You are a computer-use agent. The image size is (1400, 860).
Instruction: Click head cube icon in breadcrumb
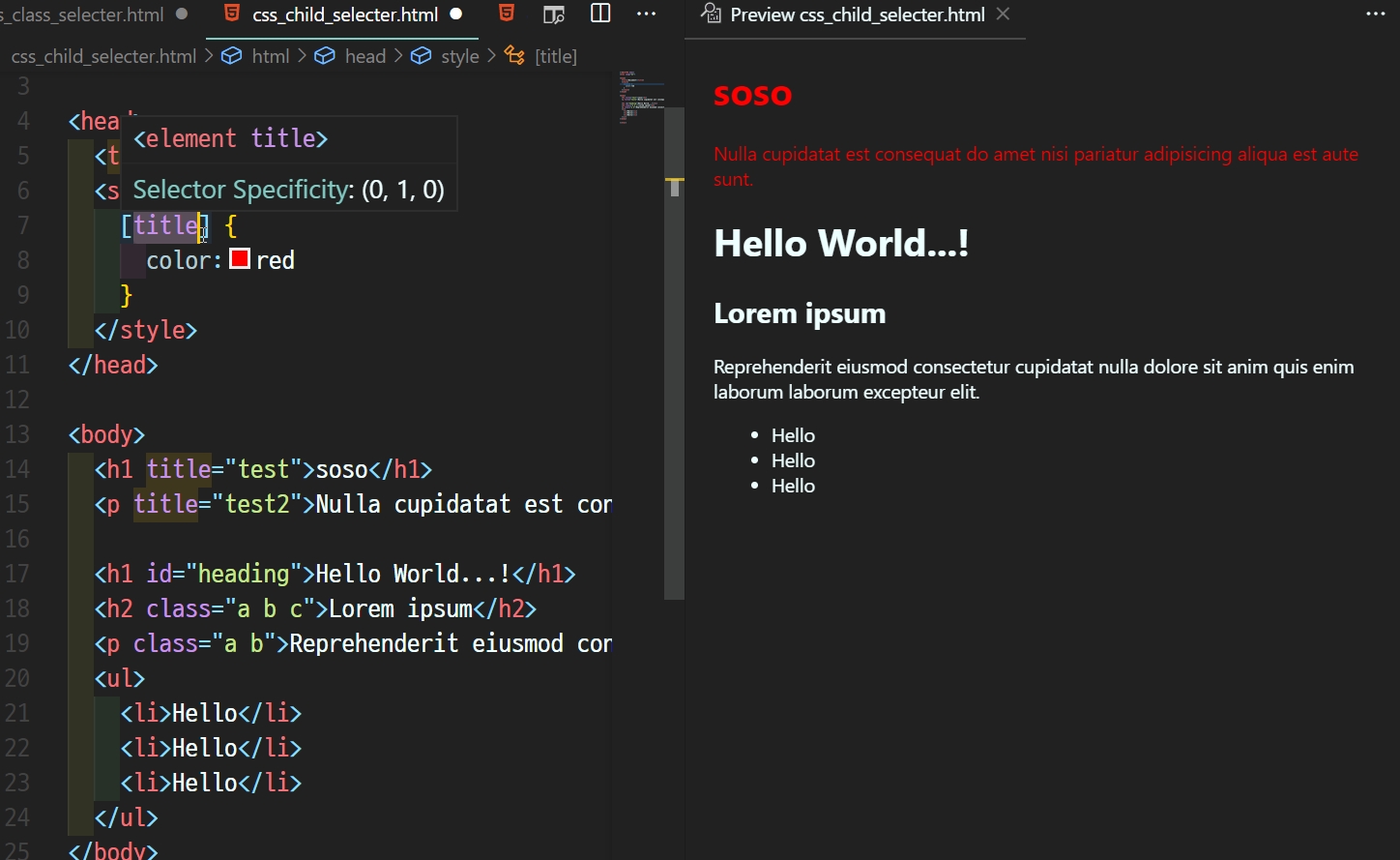325,56
